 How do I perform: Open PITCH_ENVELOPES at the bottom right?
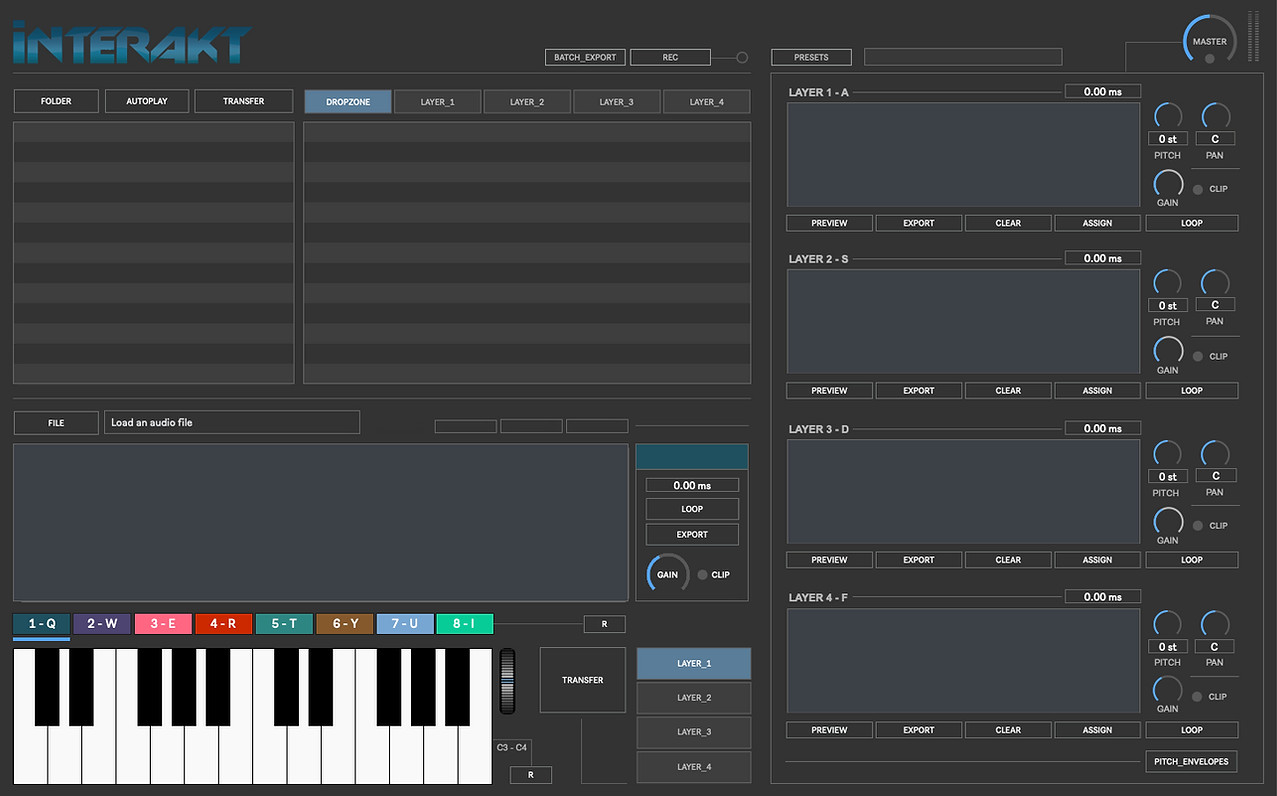(x=1191, y=761)
